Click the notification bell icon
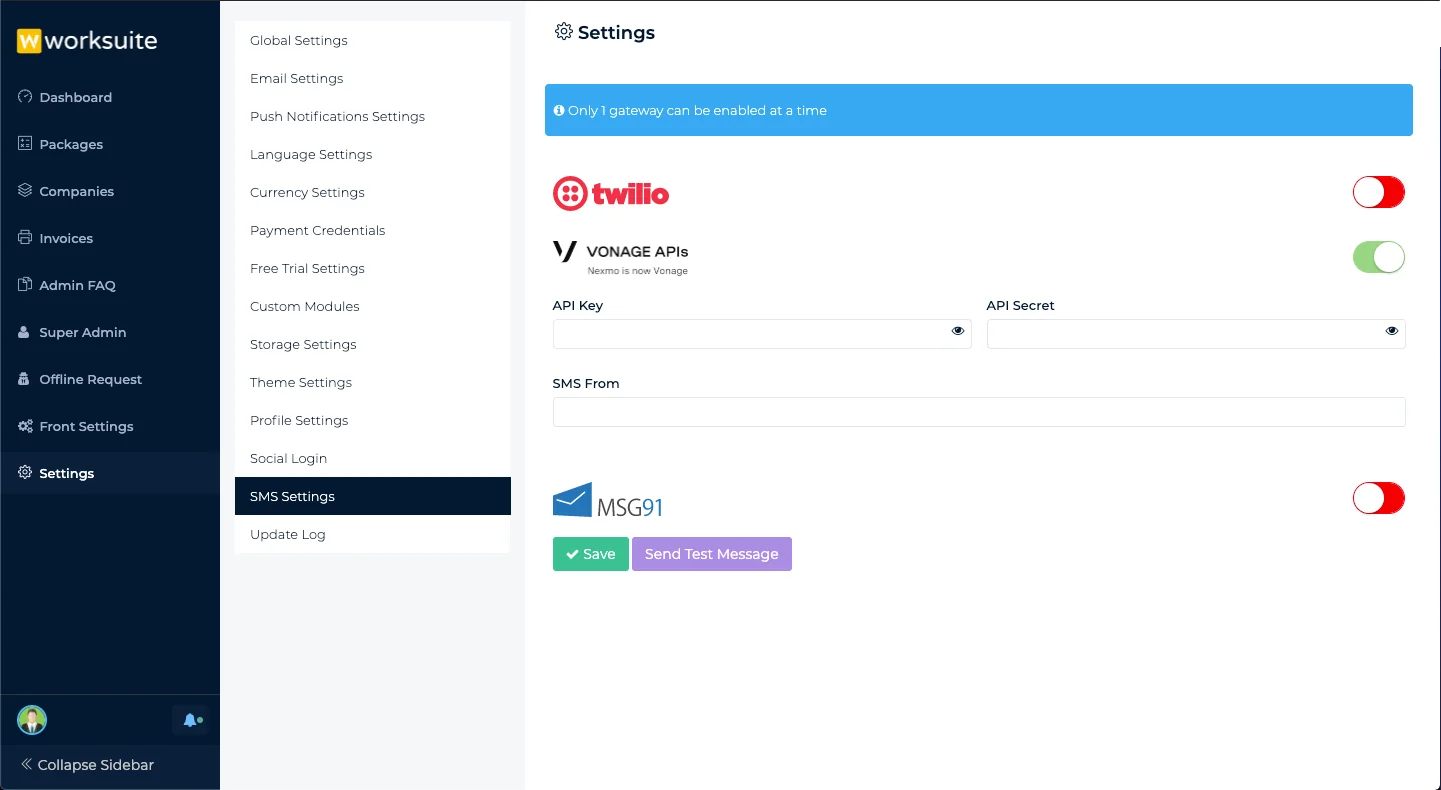The image size is (1441, 790). [190, 720]
